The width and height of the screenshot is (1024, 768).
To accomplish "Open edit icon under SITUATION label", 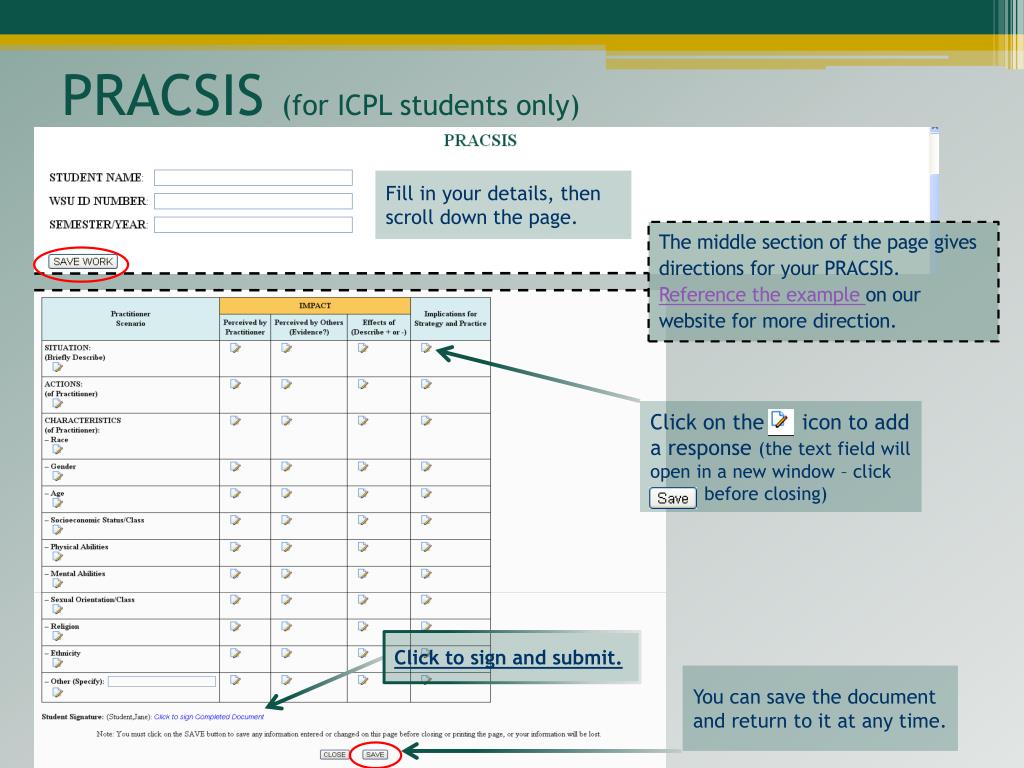I will click(x=57, y=367).
